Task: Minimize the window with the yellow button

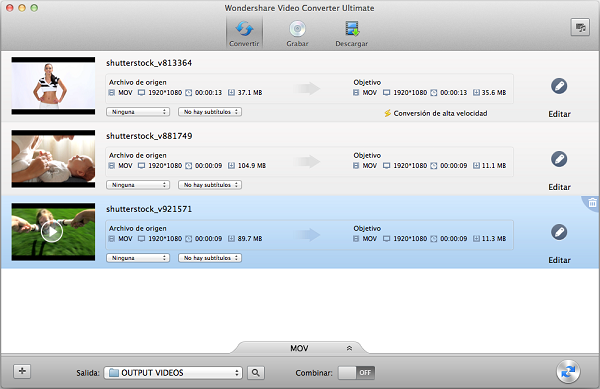Action: pyautogui.click(x=22, y=8)
